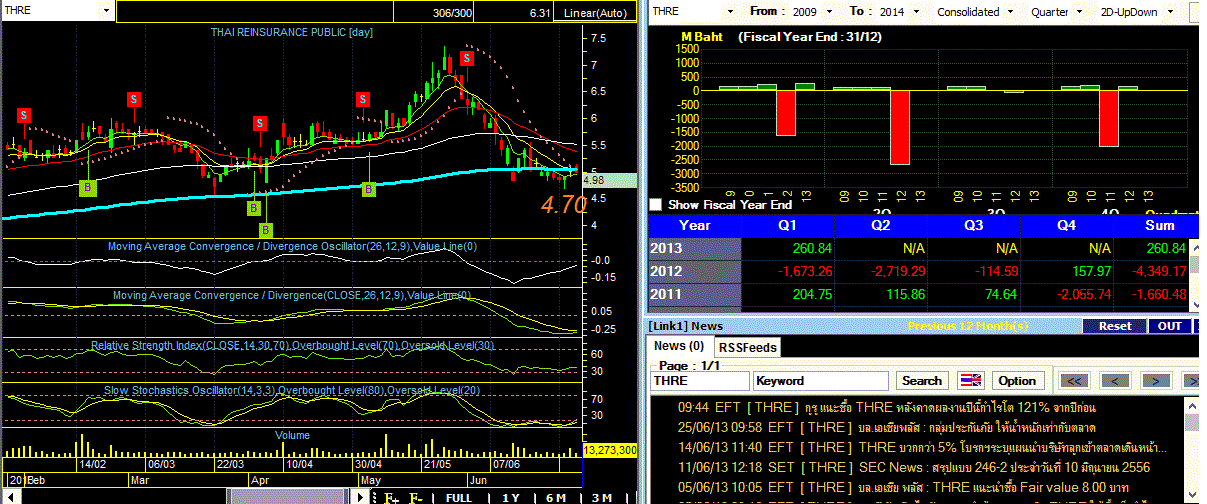Click the OUT button in News header
The image size is (1207, 504).
1170,325
